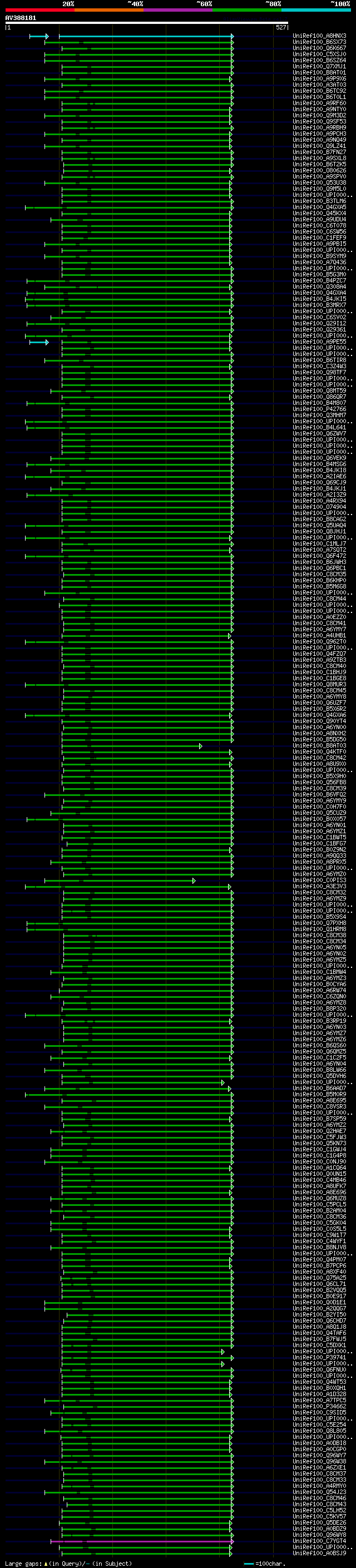The height and width of the screenshot is (1568, 356).
Task: Click the orange ~40% identity legend segment
Action: (x=109, y=10)
